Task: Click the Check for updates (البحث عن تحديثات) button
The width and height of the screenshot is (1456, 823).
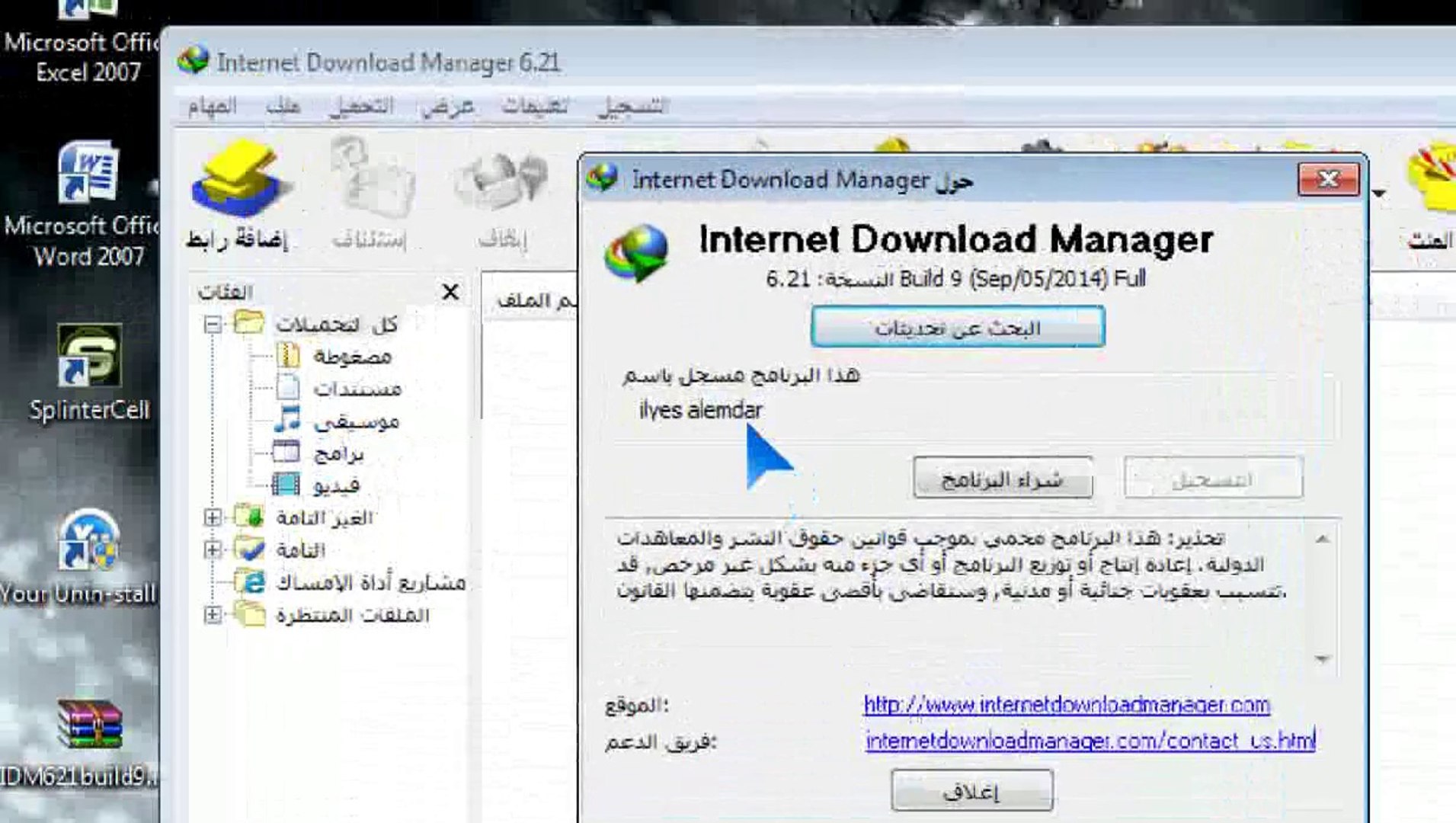Action: pos(958,327)
